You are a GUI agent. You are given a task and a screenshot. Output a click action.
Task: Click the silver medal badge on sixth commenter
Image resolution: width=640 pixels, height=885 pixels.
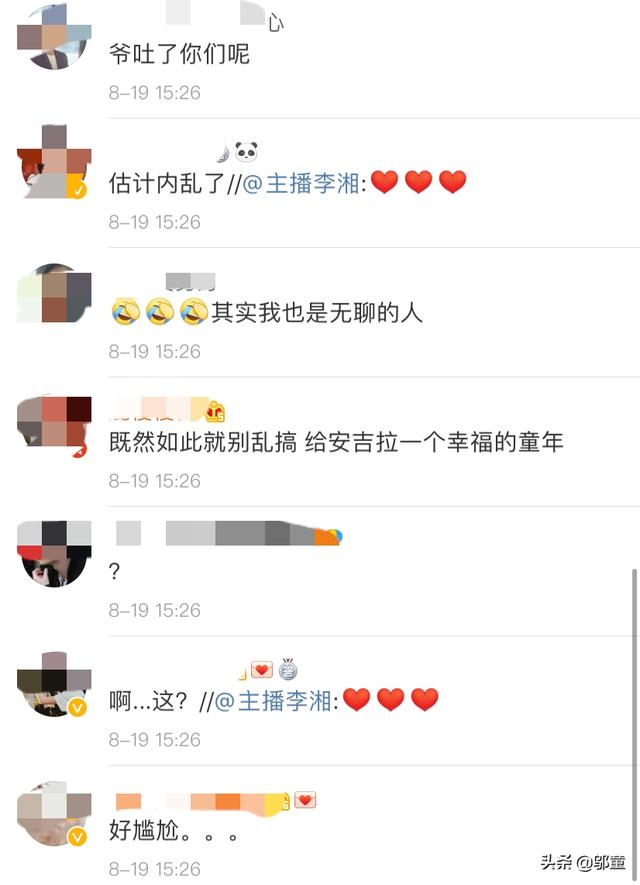pos(288,669)
